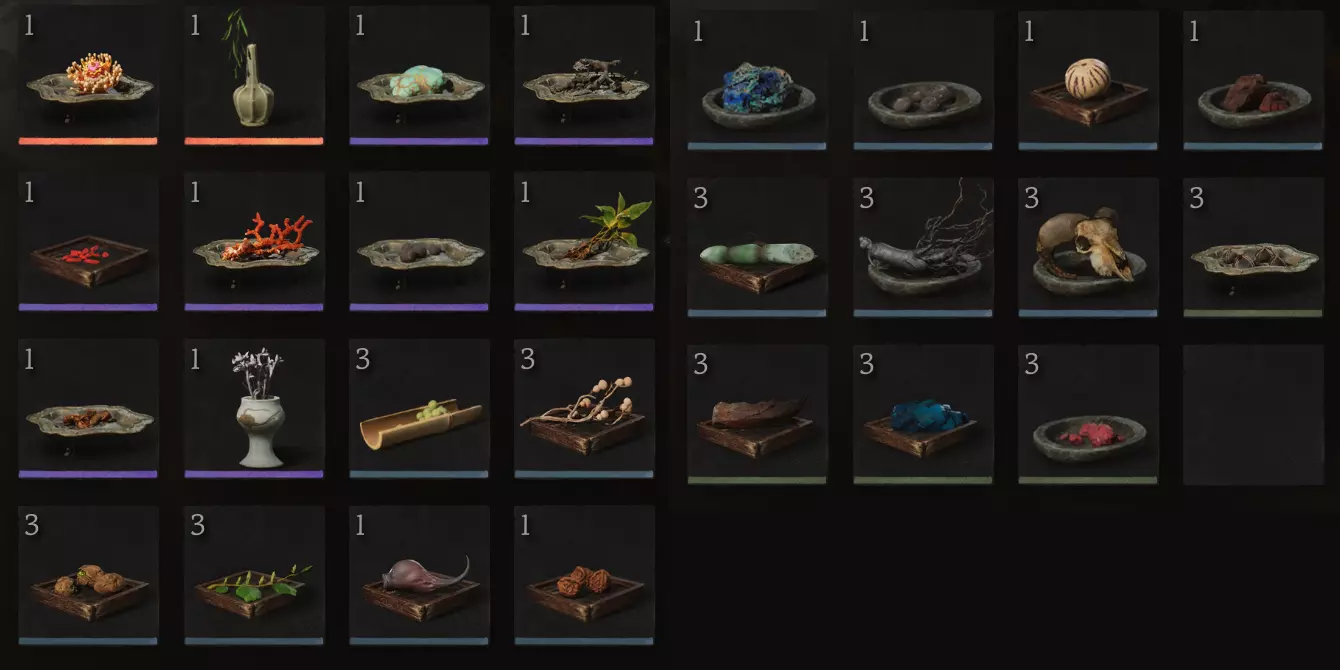Viewport: 1340px width, 670px height.
Task: Choose the branch with beige round seeds
Action: [584, 408]
